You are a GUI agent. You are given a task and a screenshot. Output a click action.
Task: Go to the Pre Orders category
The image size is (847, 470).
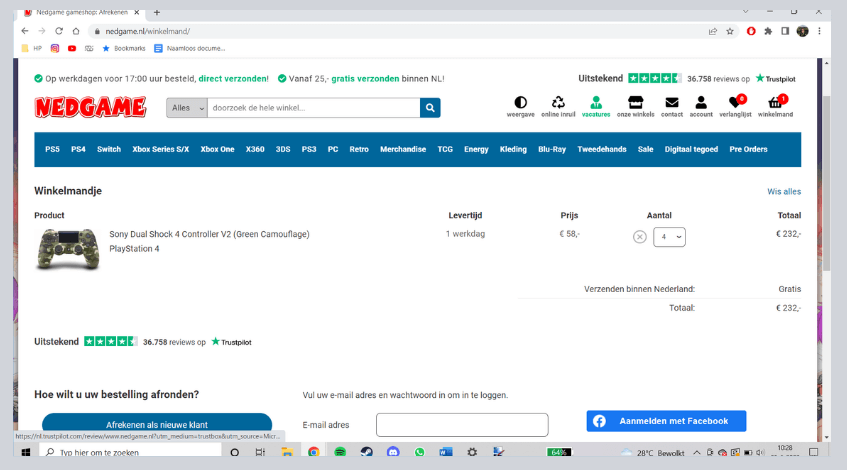[748, 149]
